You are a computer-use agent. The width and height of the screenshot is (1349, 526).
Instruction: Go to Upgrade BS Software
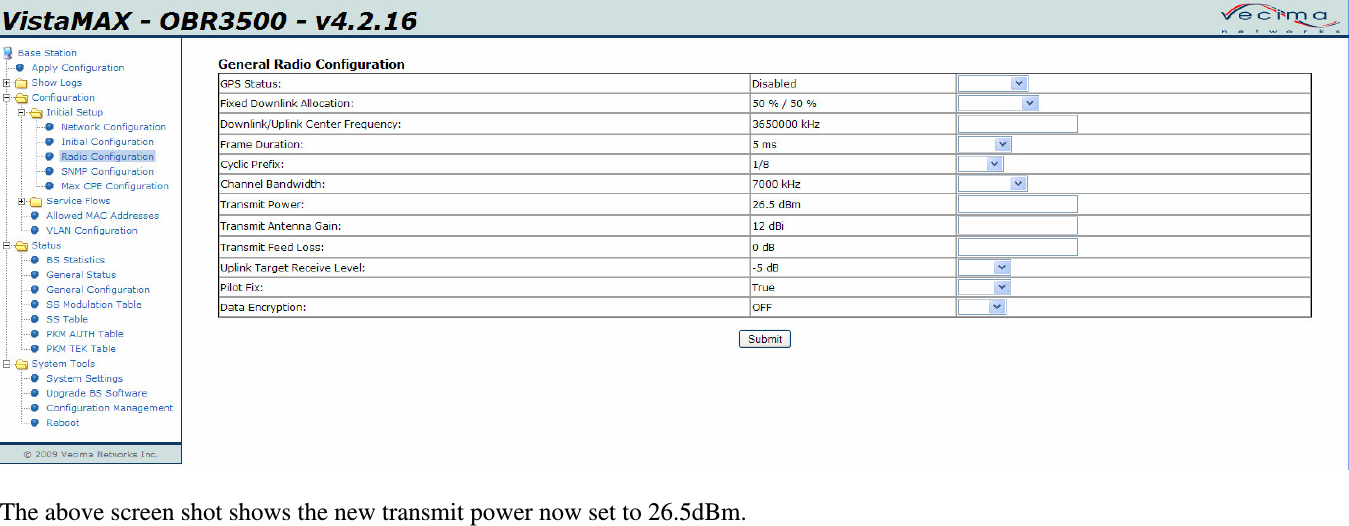pyautogui.click(x=96, y=393)
